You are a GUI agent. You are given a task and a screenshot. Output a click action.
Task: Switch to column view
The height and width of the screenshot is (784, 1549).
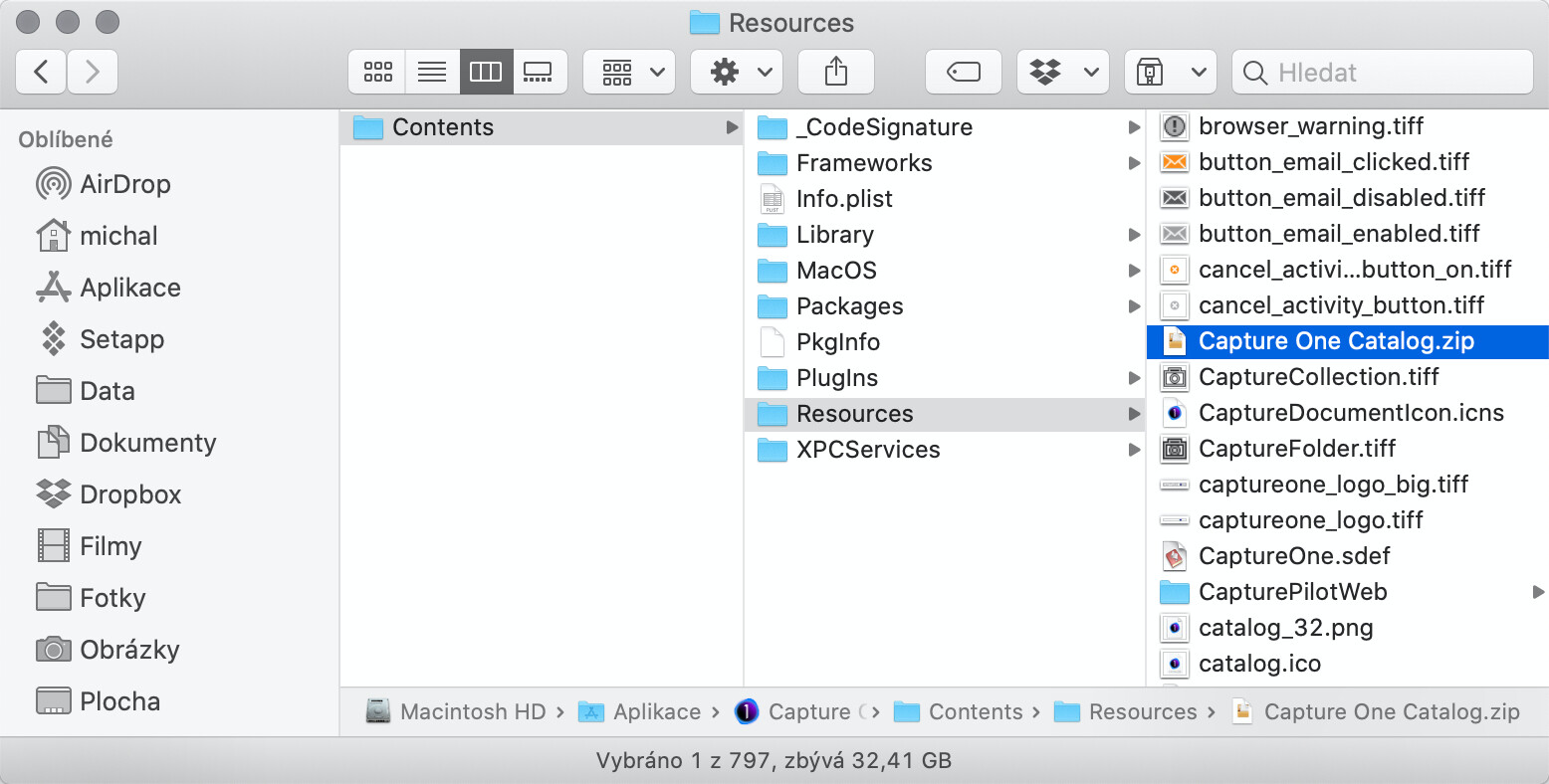(486, 72)
